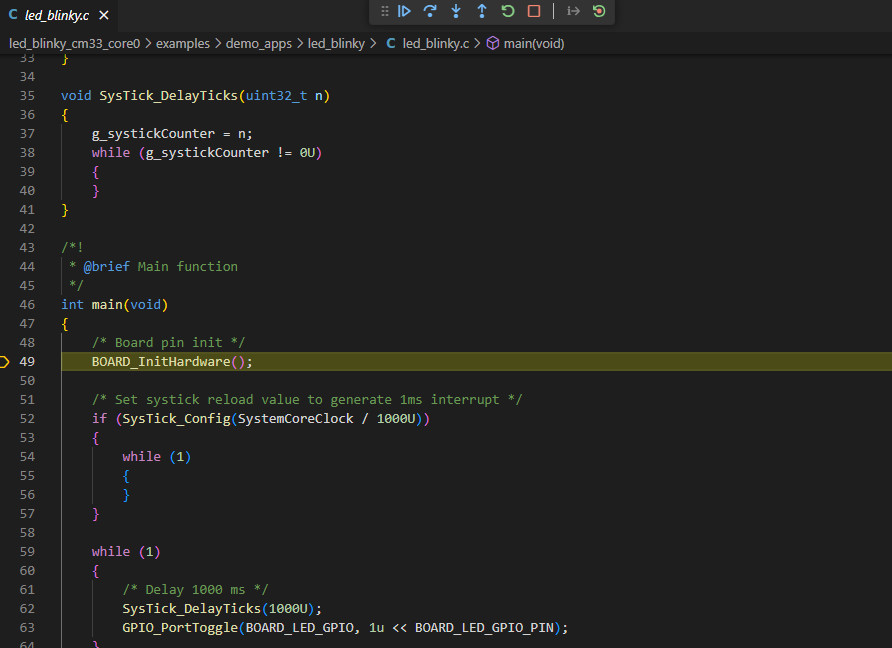
Task: Click the step instruction icon after the separator
Action: (x=572, y=11)
